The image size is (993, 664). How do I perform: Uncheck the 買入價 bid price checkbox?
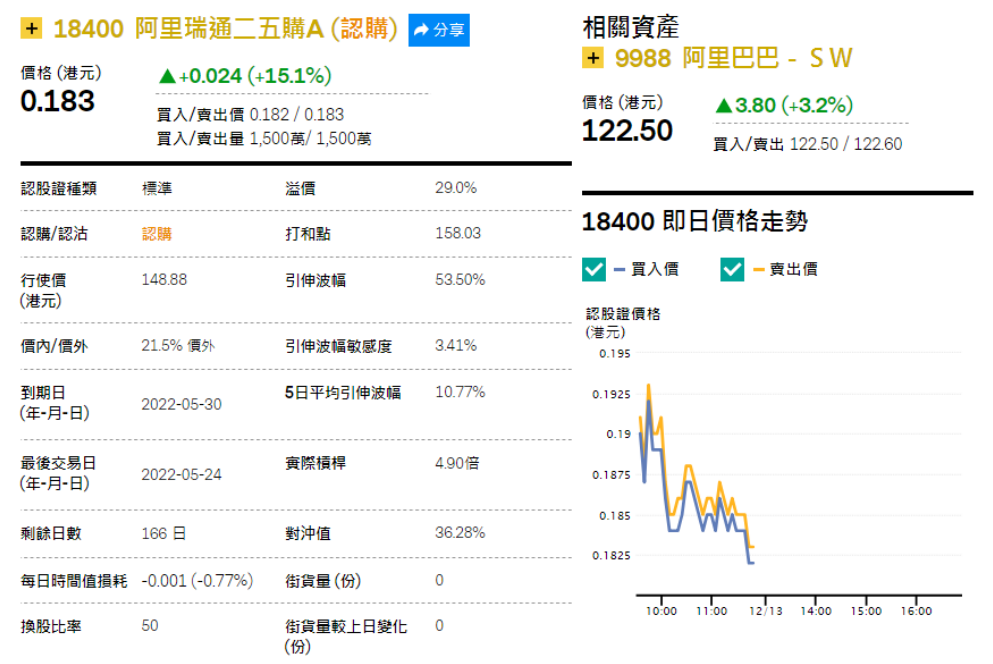click(593, 269)
